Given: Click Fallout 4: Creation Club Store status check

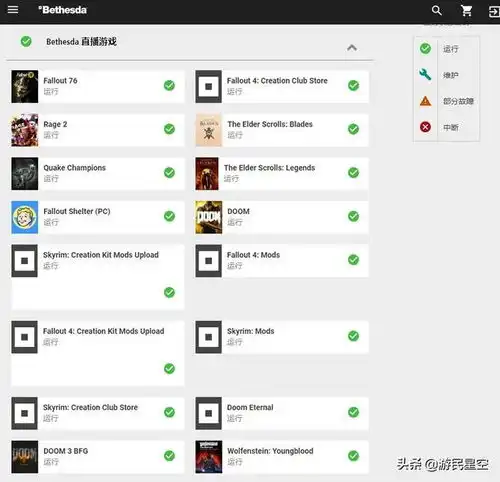Looking at the screenshot, I should click(353, 85).
